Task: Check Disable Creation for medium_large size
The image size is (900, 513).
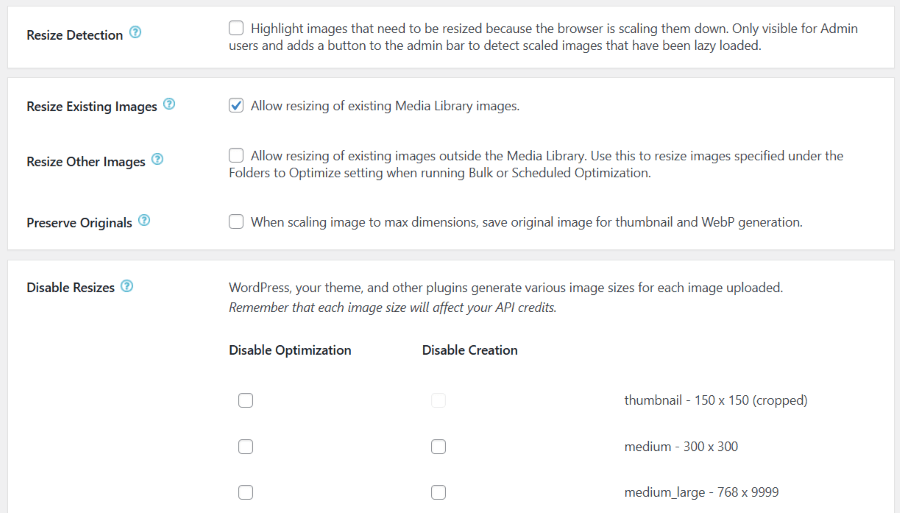Action: [439, 492]
